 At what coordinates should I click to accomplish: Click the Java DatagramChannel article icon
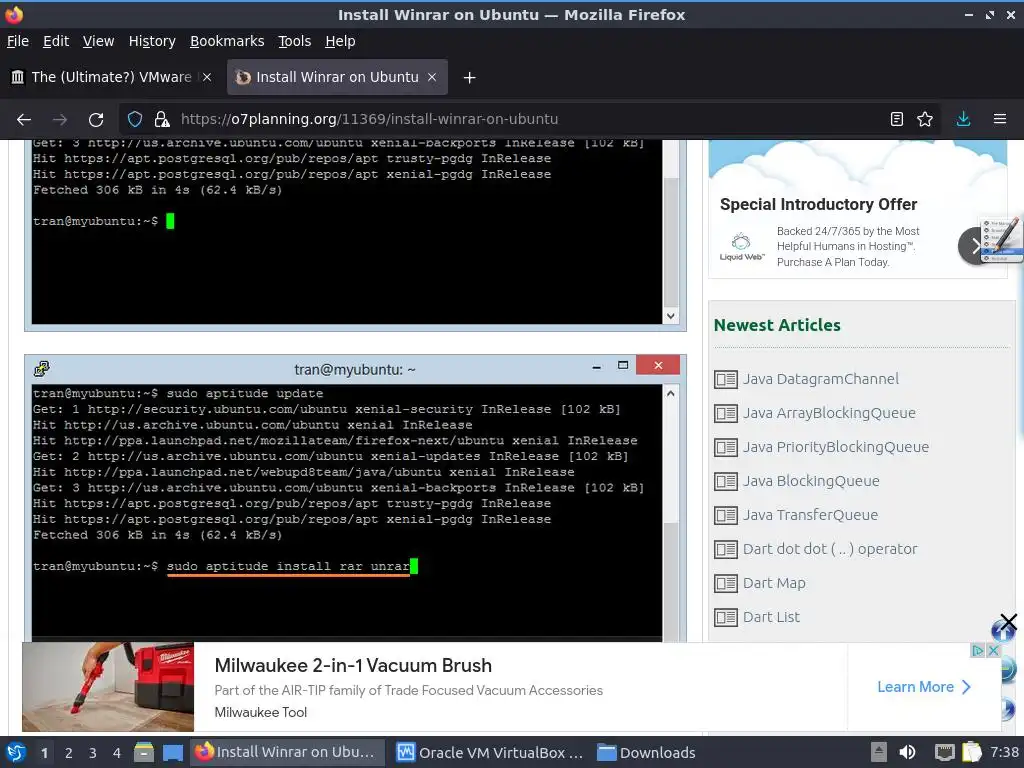point(726,379)
